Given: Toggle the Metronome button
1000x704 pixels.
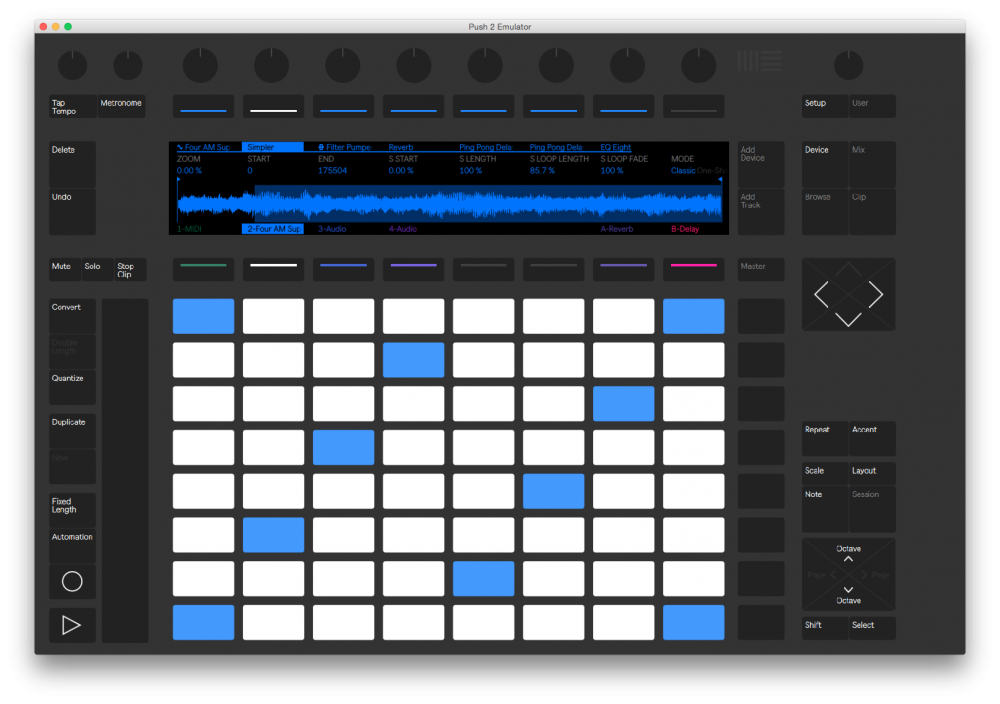Looking at the screenshot, I should (x=121, y=106).
